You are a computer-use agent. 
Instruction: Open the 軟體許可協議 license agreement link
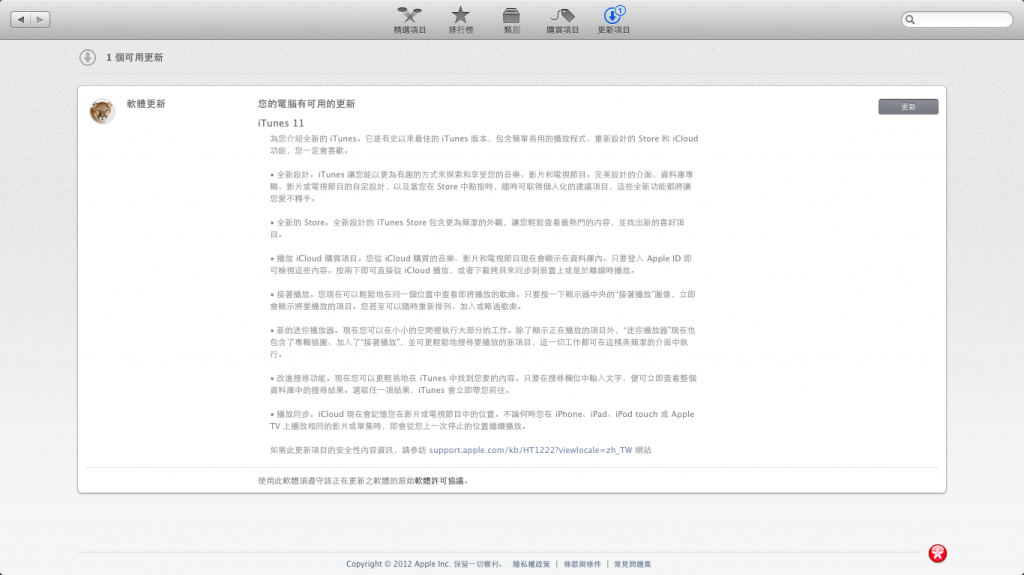tap(440, 481)
